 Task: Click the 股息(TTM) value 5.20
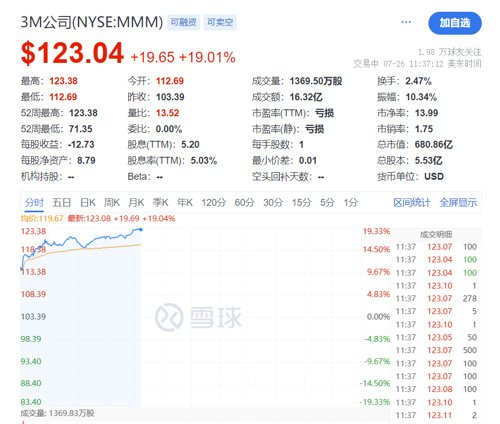[190, 145]
